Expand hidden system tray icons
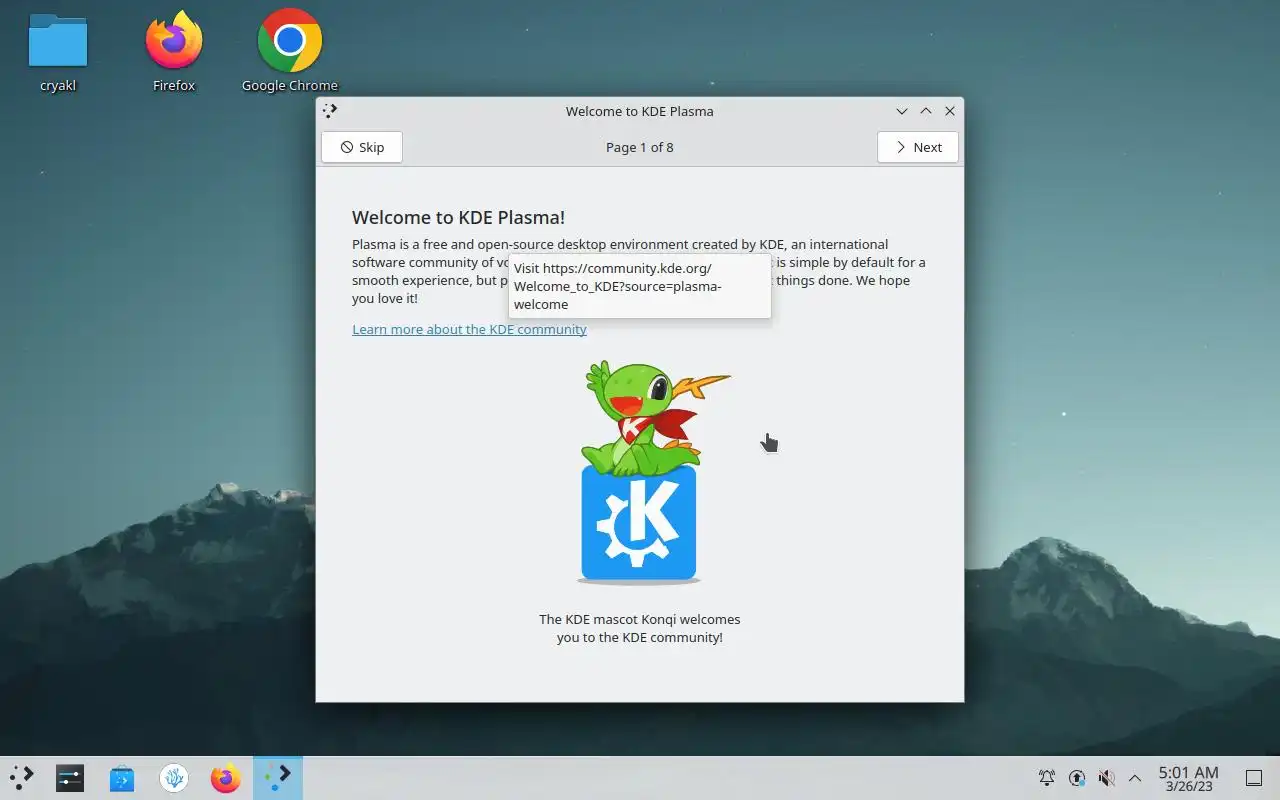Screen dimensions: 1280x800 1135,777
